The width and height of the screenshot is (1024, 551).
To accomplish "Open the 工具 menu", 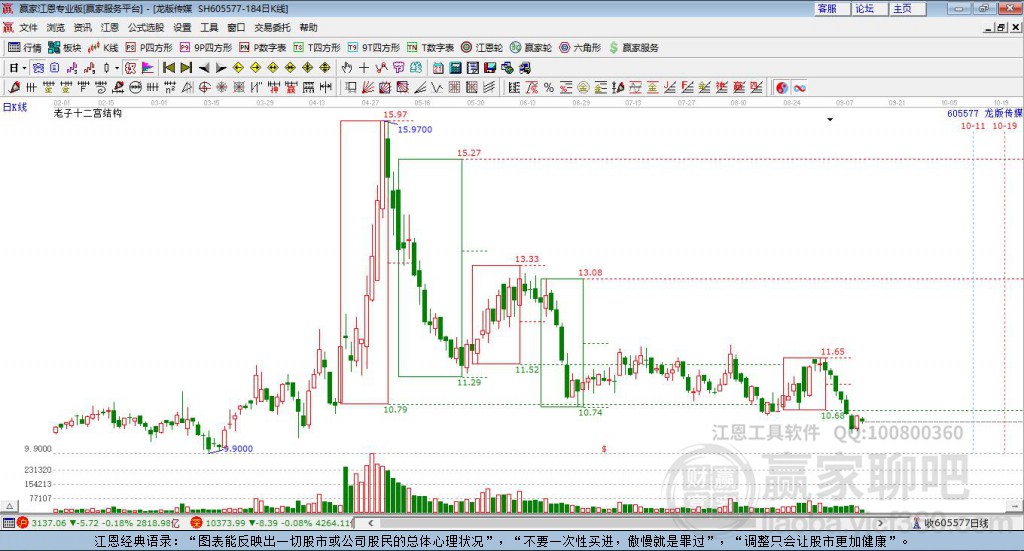I will 209,27.
